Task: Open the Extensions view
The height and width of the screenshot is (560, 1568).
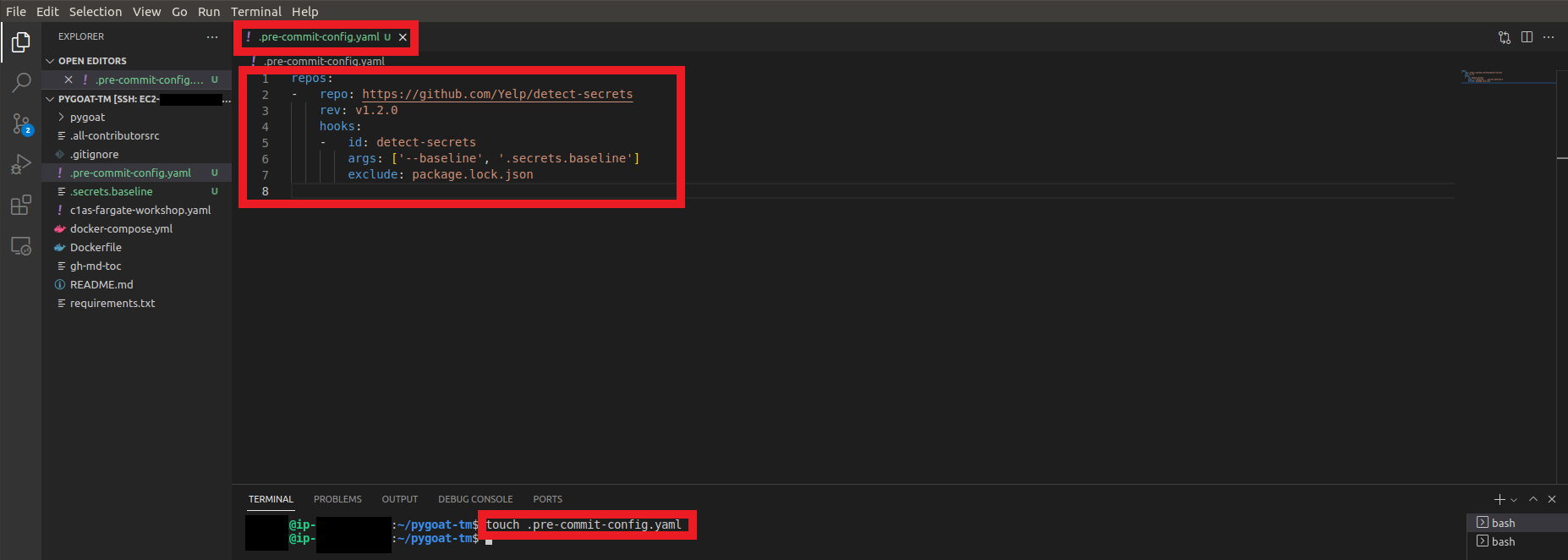Action: click(21, 205)
